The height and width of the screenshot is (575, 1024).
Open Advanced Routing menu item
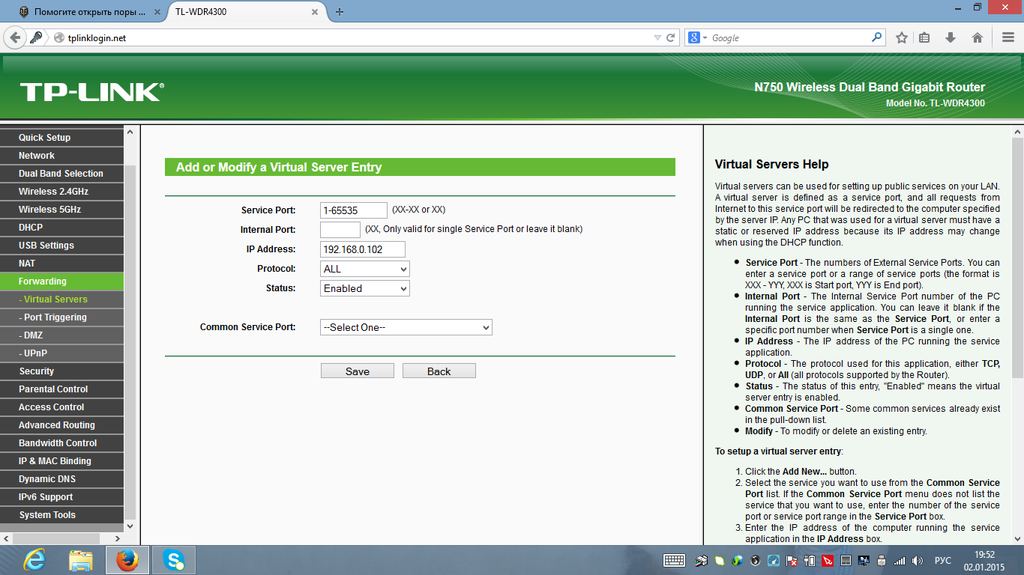tap(61, 425)
